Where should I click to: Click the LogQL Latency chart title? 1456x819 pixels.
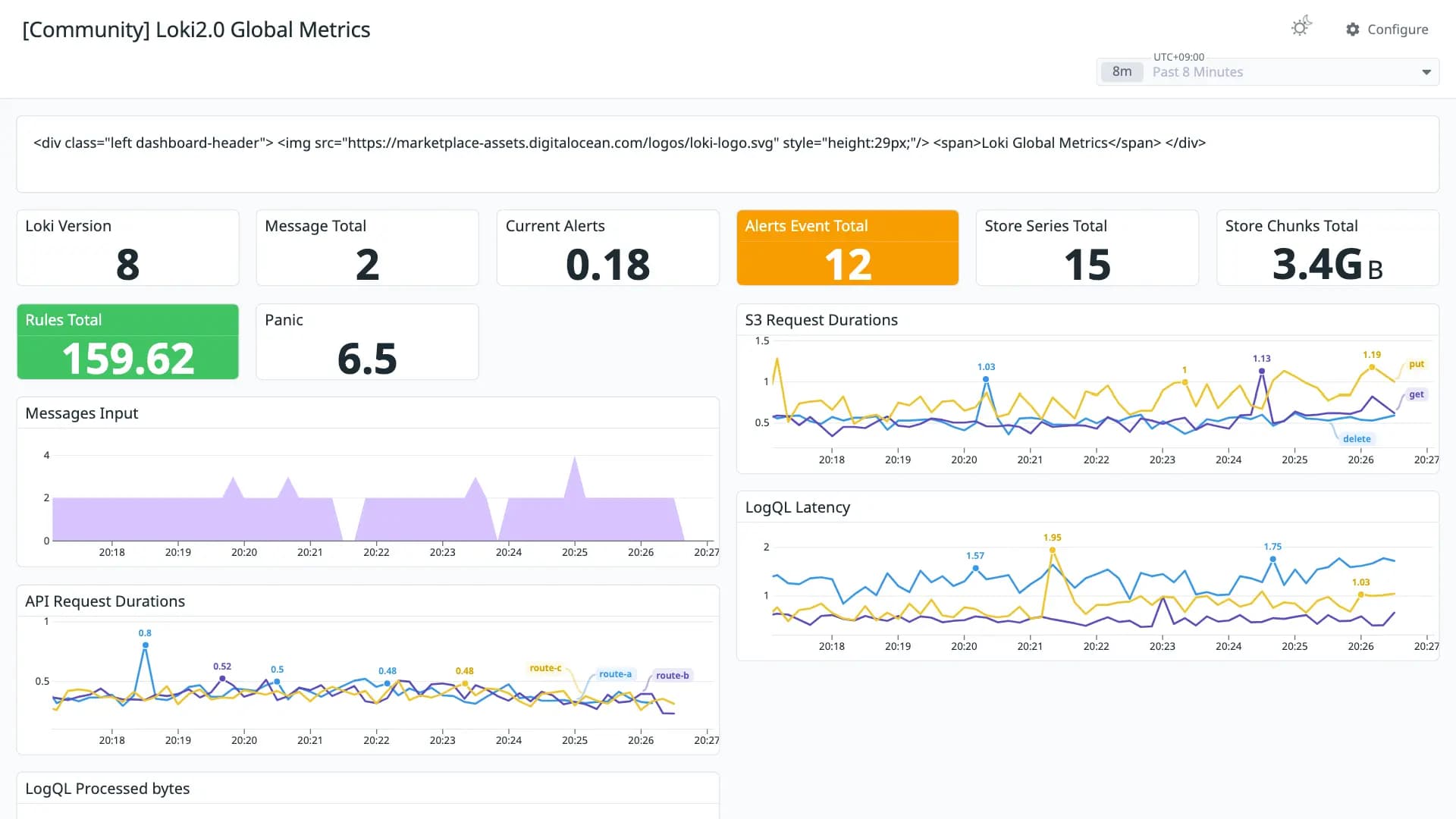pos(798,507)
